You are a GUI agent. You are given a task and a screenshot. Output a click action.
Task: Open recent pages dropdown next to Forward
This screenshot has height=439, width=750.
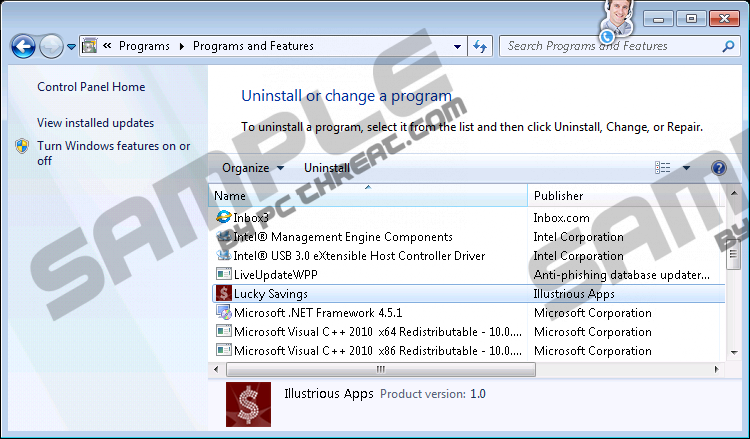coord(71,46)
